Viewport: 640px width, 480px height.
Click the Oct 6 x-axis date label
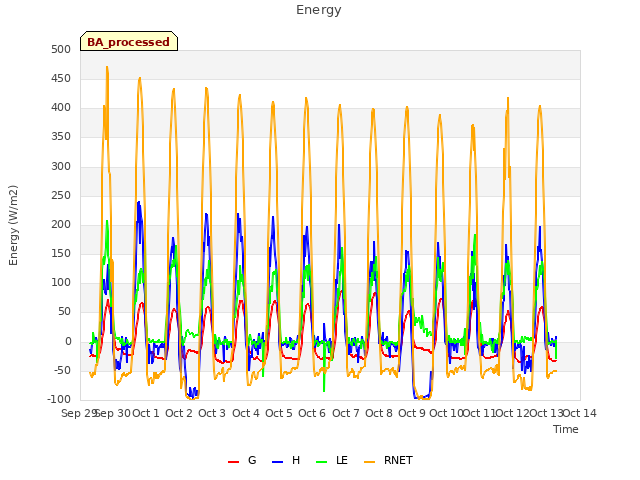coord(312,413)
